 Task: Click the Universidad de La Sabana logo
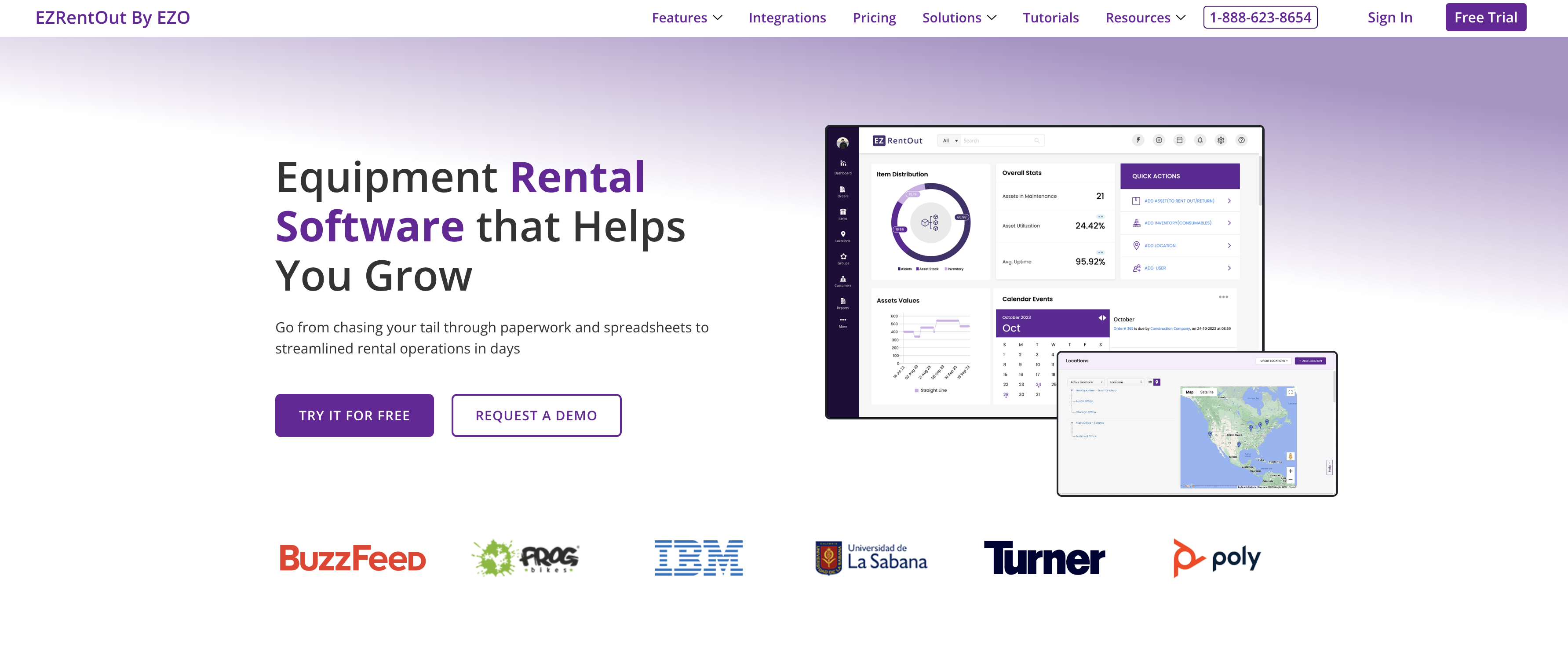pos(871,557)
